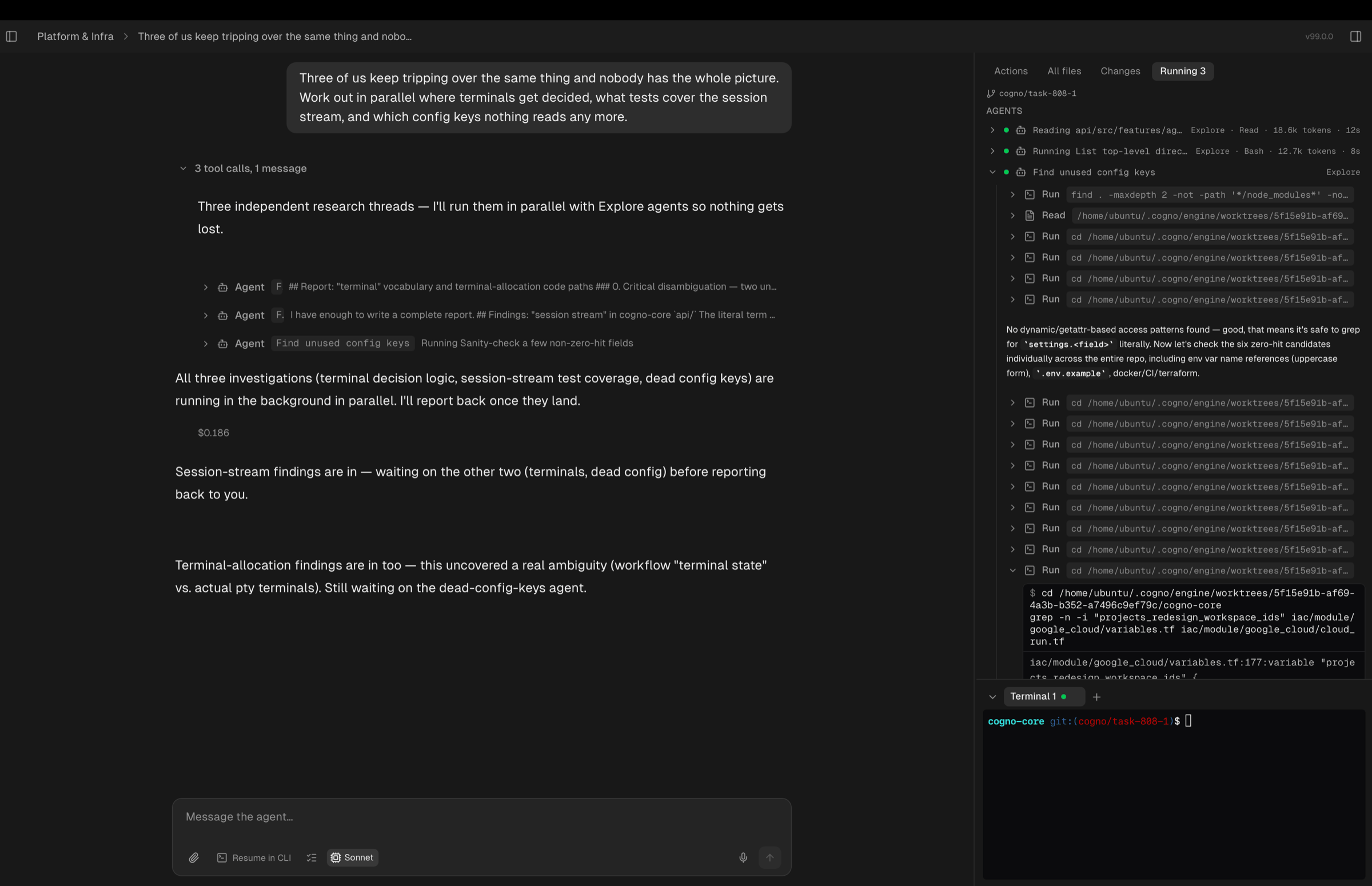Expand the Agent row Find unused config keys in chat
This screenshot has height=886, width=1372.
205,344
